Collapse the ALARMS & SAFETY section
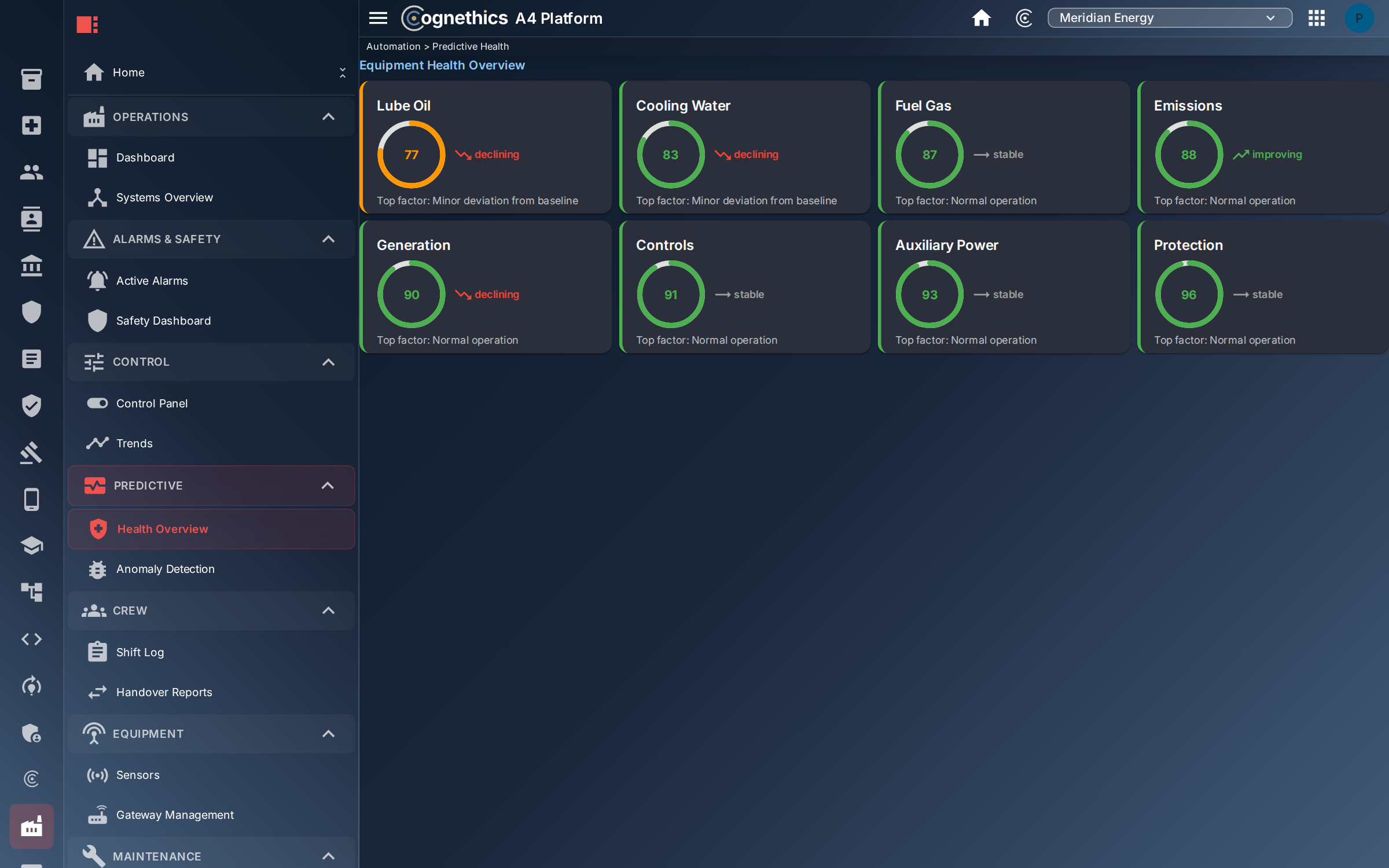1389x868 pixels. pos(328,239)
